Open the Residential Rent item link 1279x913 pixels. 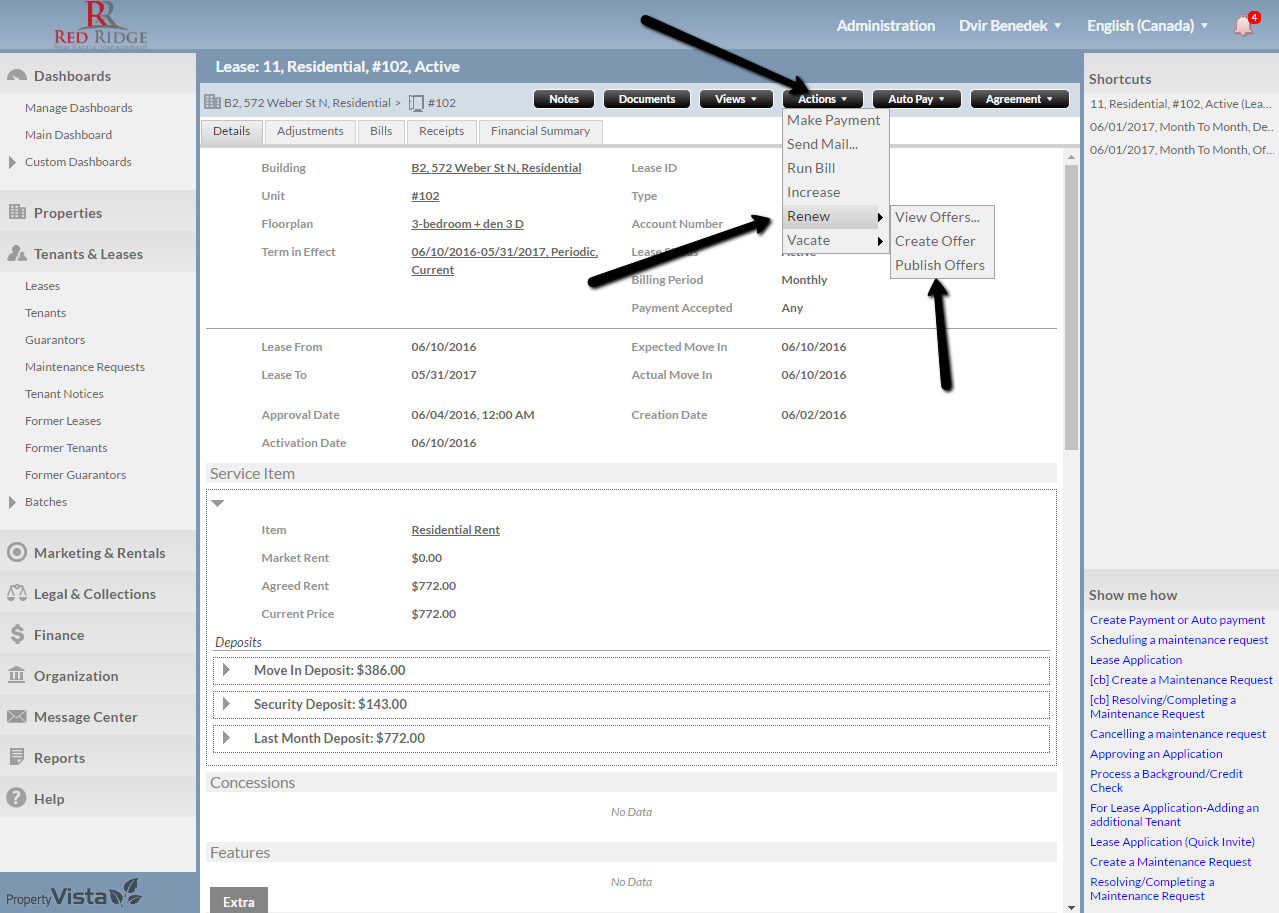tap(455, 530)
